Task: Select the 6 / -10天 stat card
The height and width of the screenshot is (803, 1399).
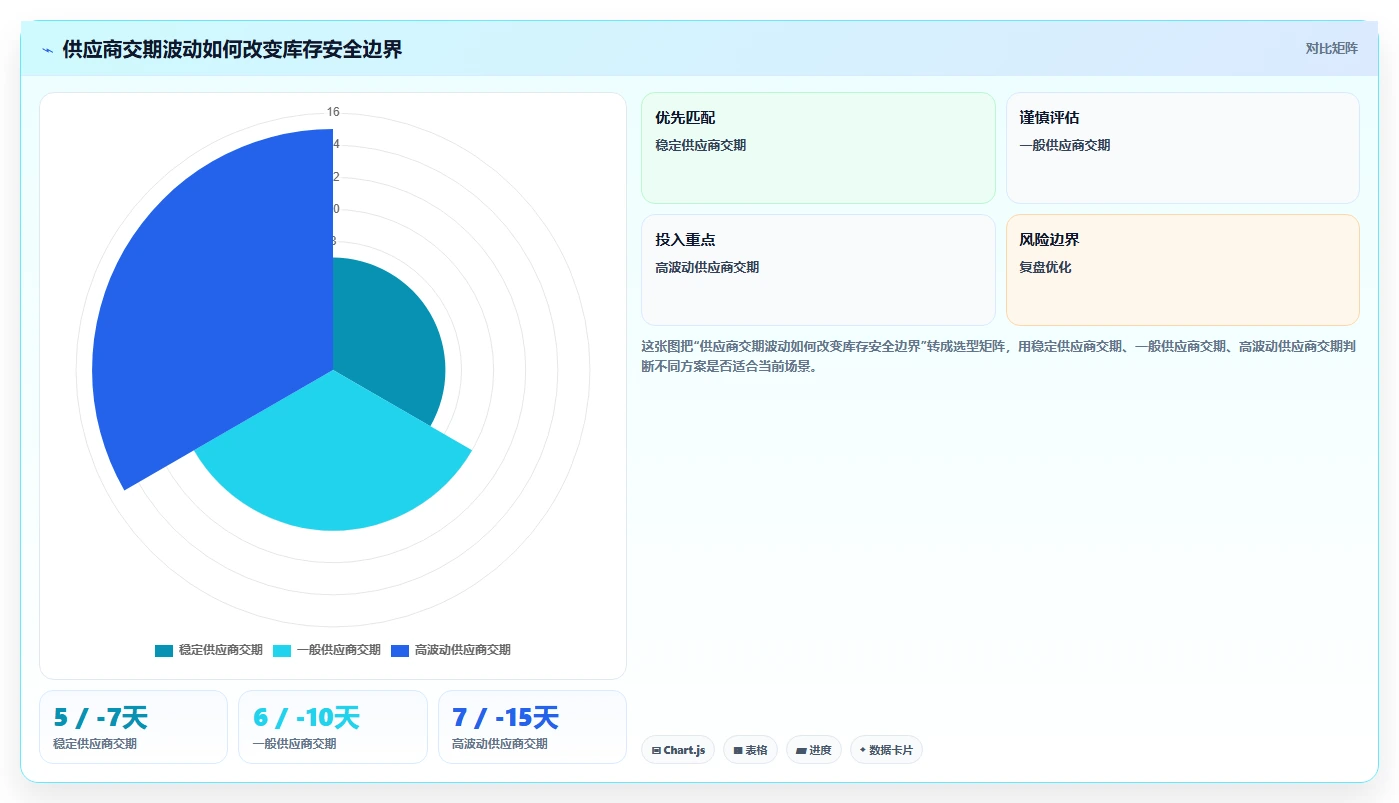Action: pos(333,727)
